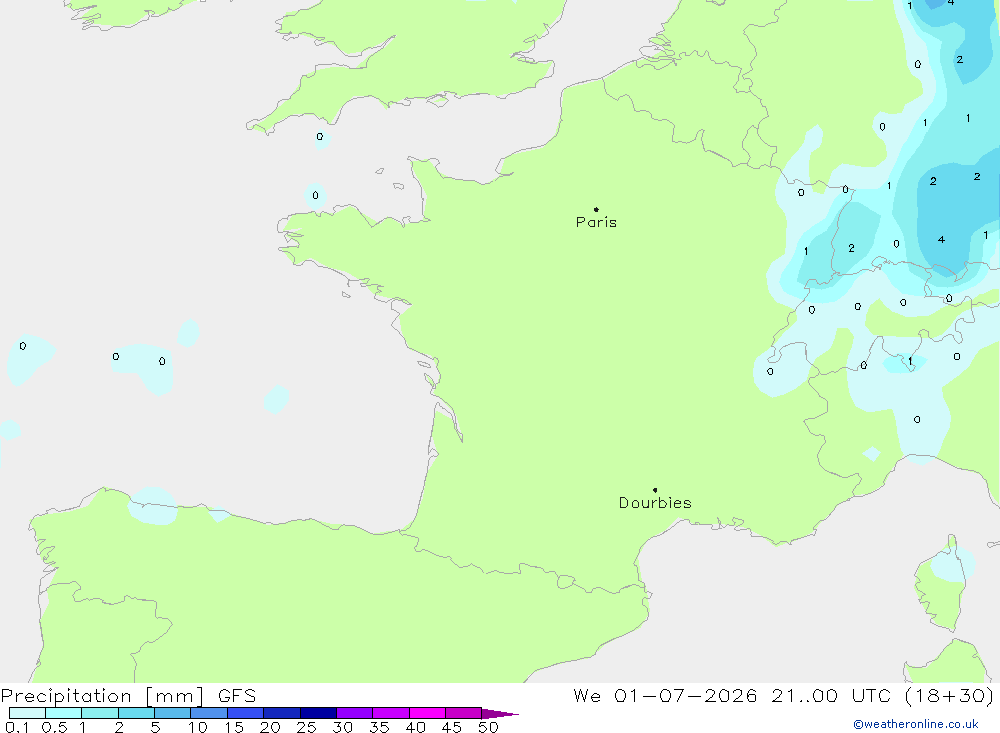
Task: Open the weatheronline.co.uk copyright link
Action: pyautogui.click(x=916, y=724)
